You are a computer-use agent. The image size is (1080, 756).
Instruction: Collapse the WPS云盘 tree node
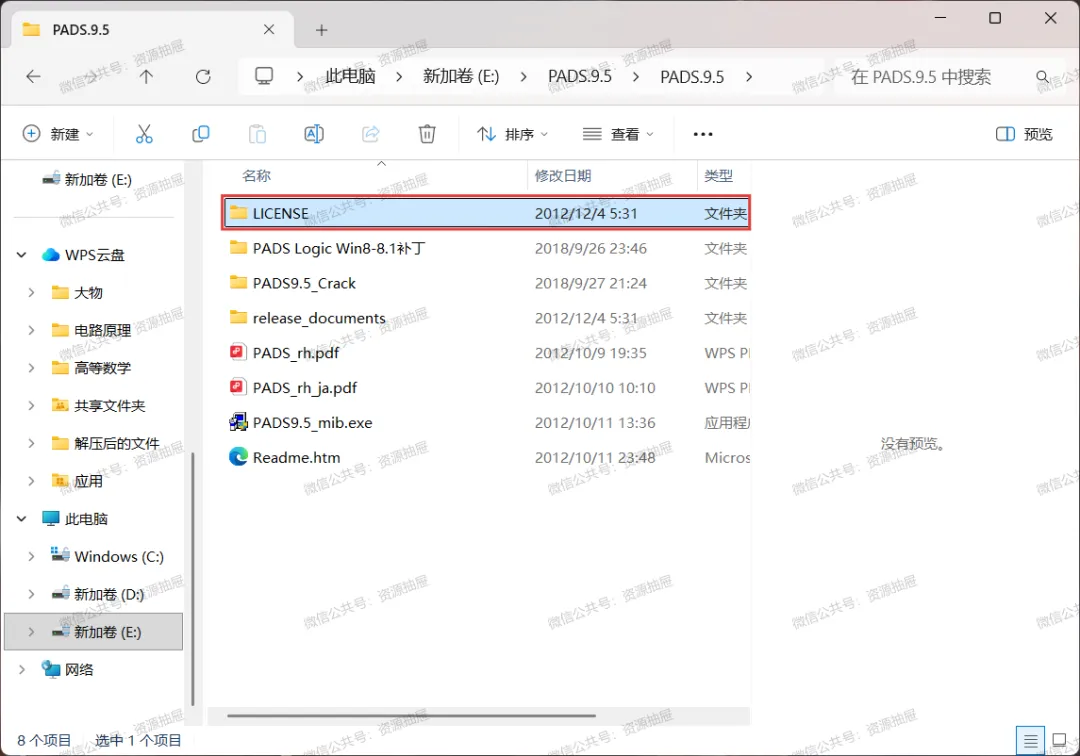tap(21, 255)
